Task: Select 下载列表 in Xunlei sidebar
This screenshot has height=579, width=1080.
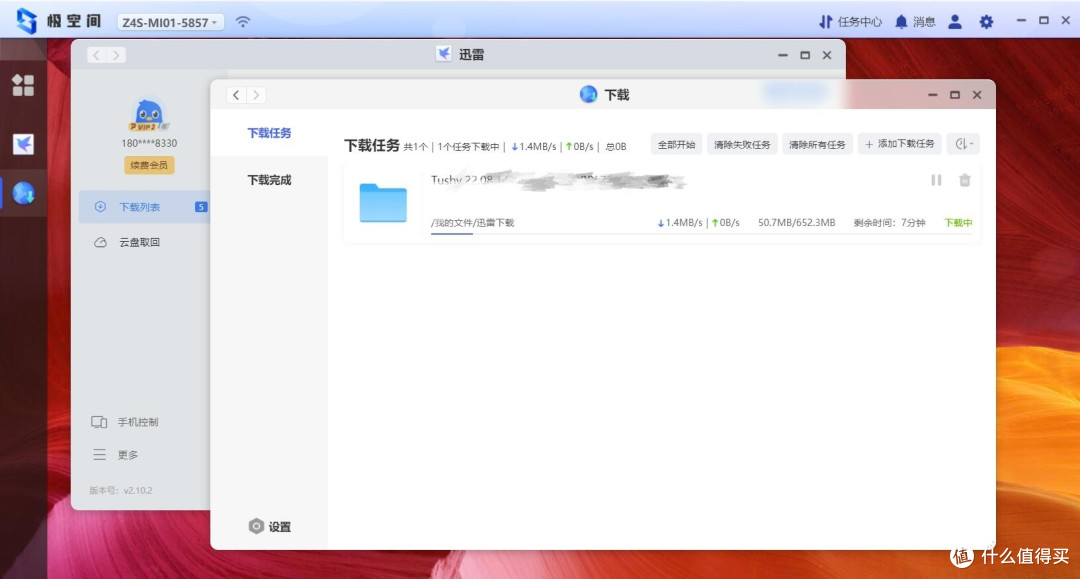Action: click(x=143, y=207)
